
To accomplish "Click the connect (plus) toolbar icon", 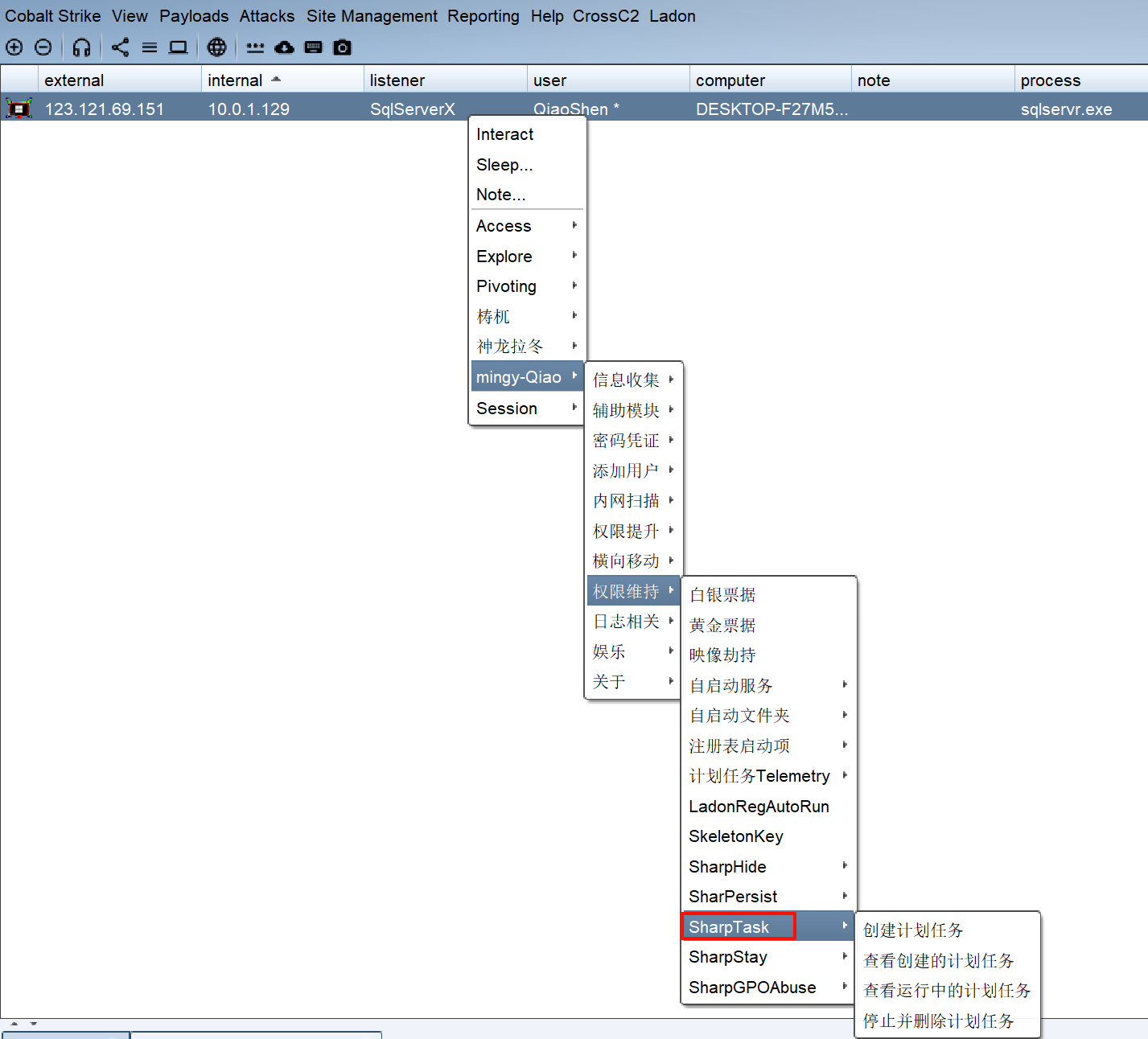I will click(x=14, y=47).
